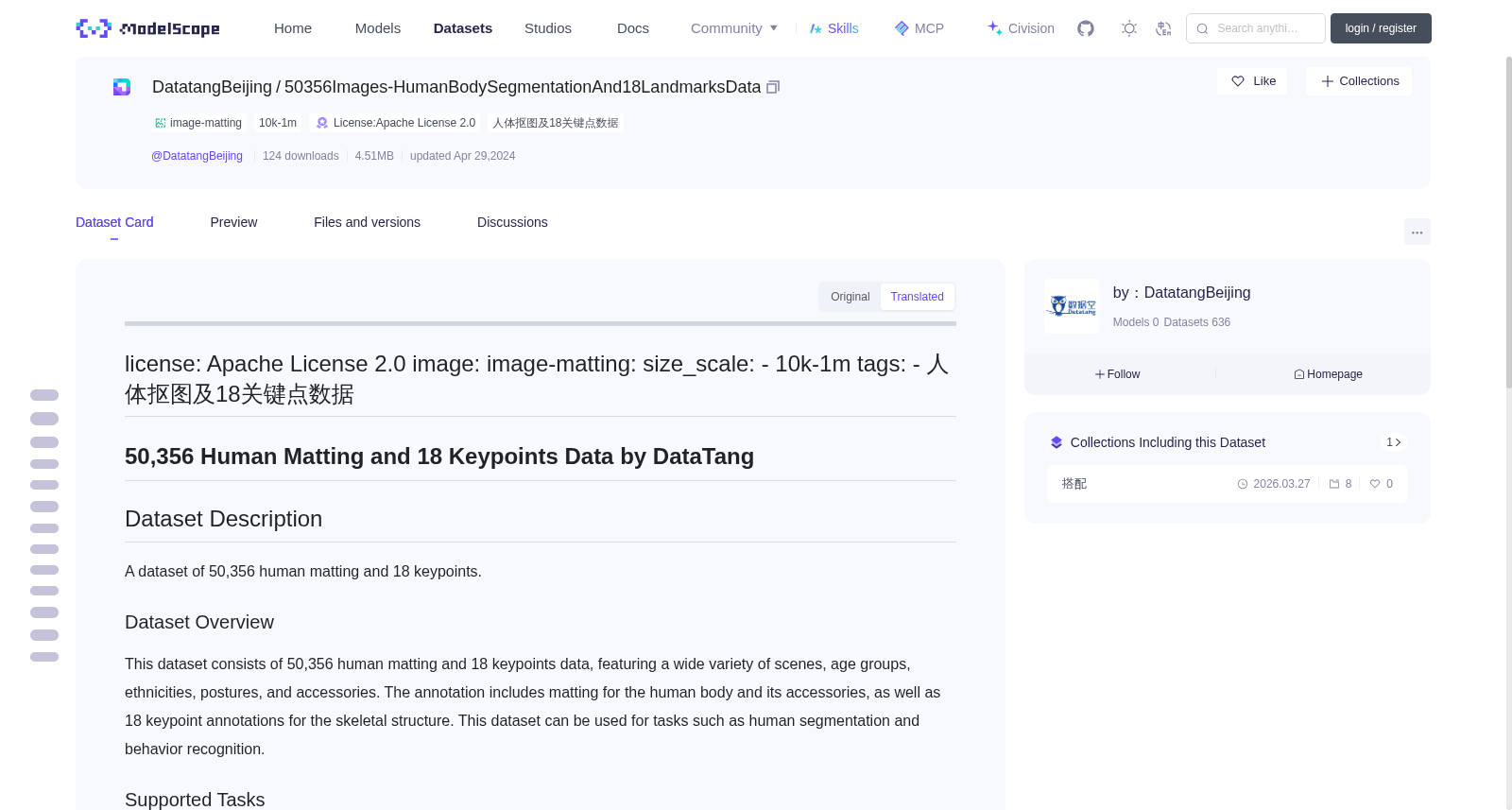Copy dataset name with copy icon
Screen dimensions: 1512x810
[x=773, y=87]
